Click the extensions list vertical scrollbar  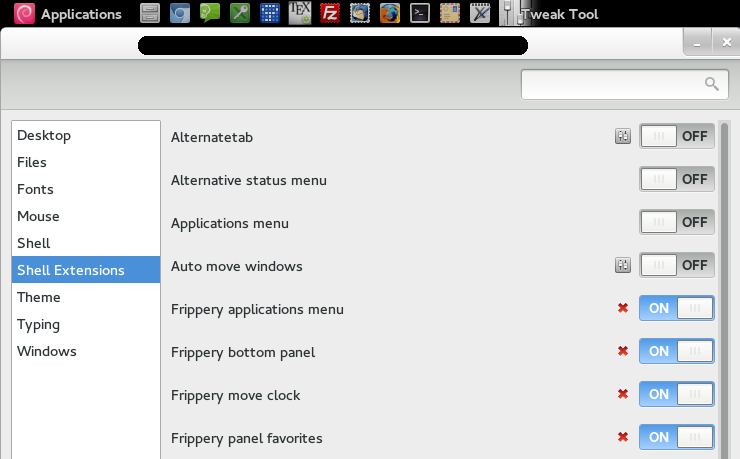pyautogui.click(x=724, y=290)
